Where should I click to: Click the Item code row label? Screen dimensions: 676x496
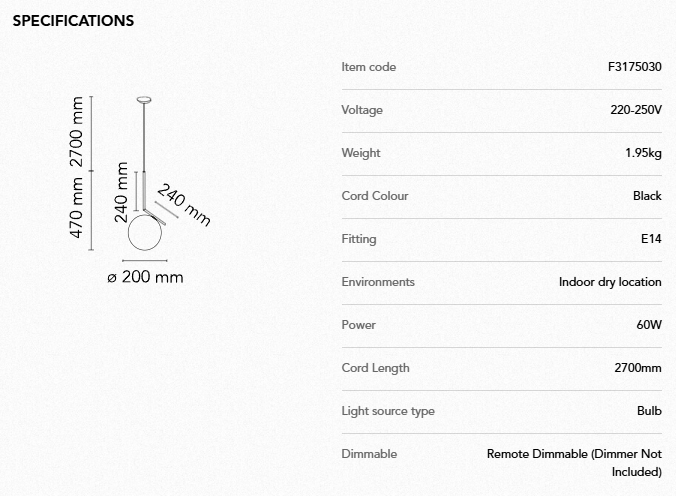368,67
